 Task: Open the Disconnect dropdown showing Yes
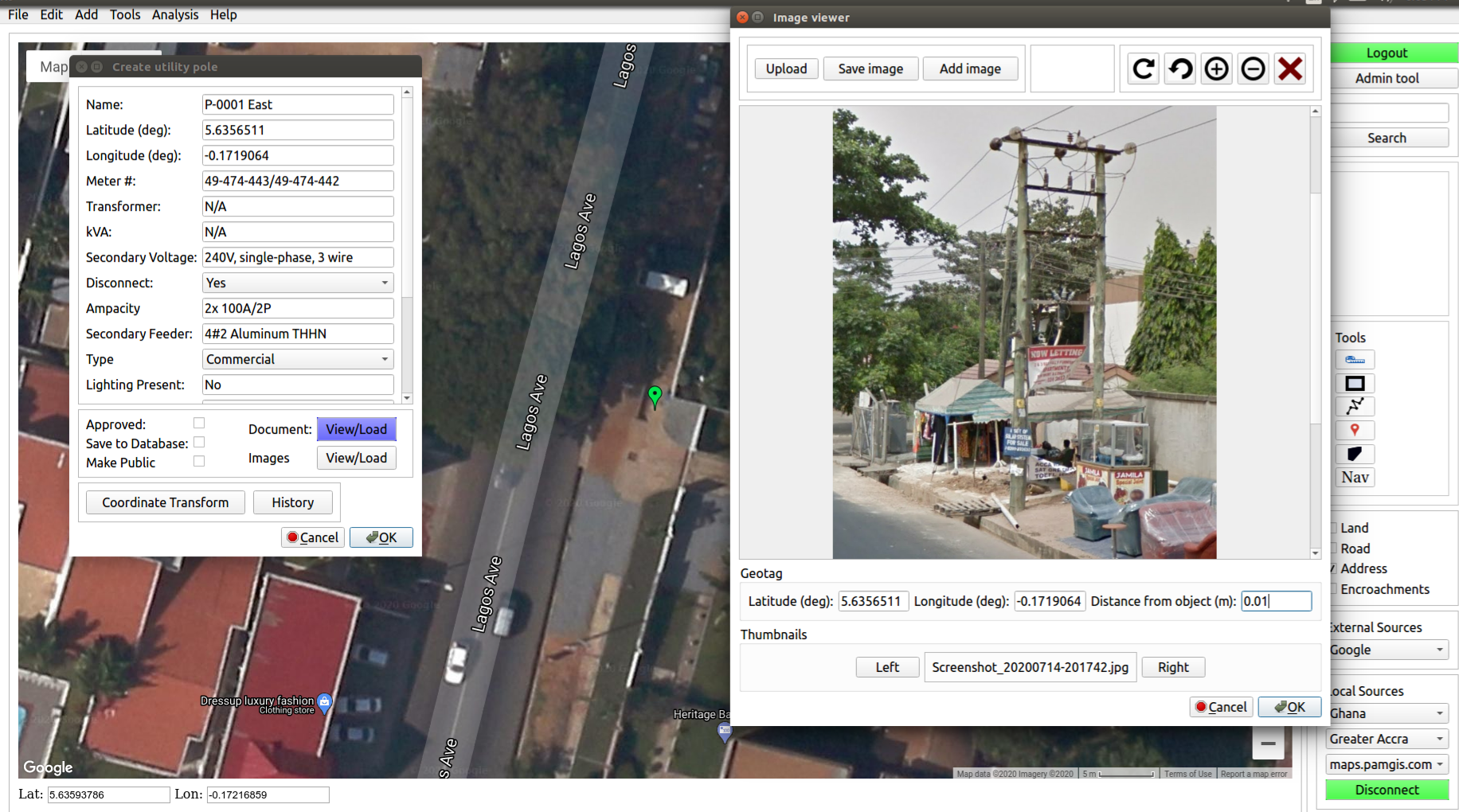coord(298,283)
